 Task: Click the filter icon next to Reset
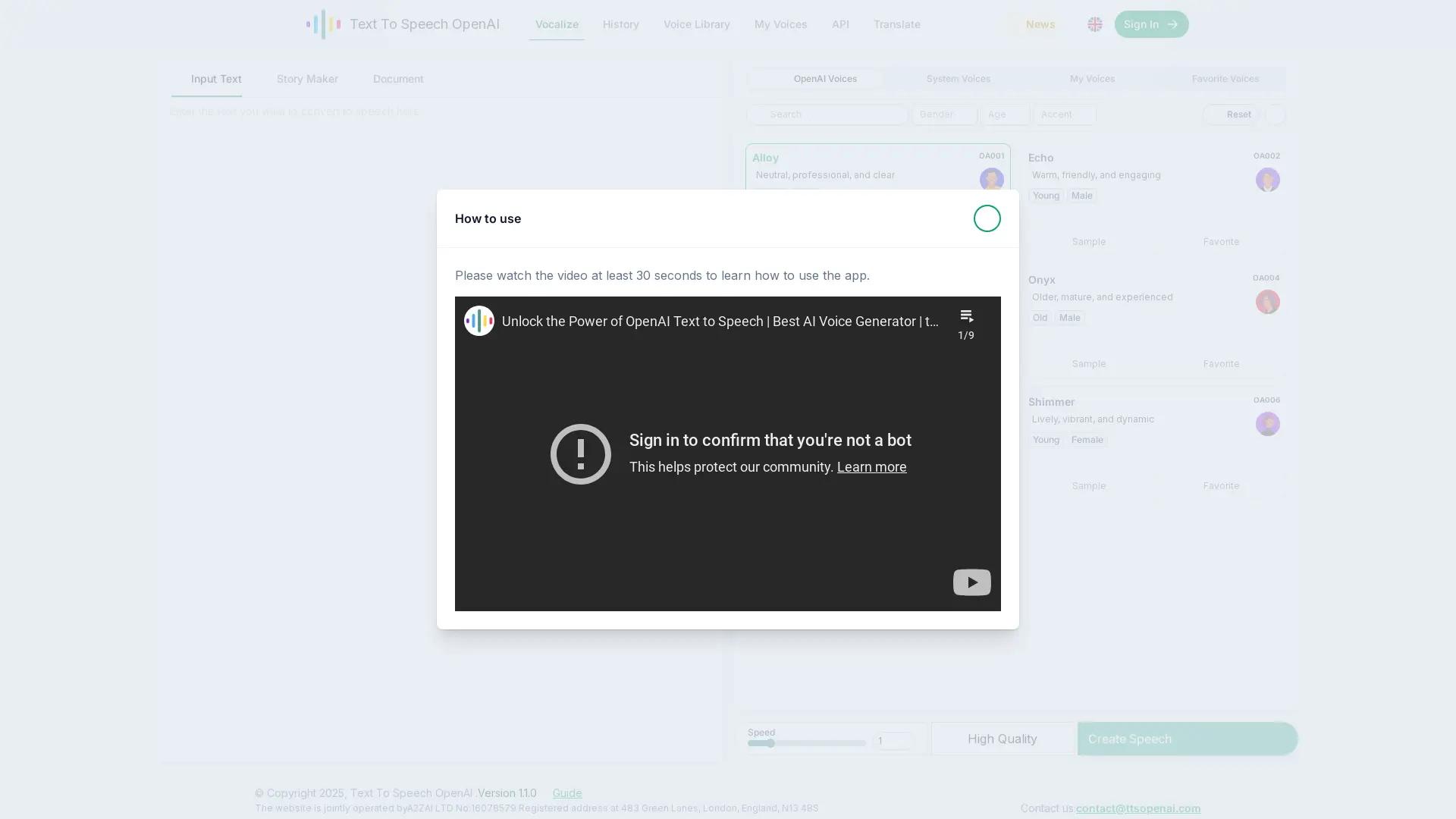[1275, 115]
